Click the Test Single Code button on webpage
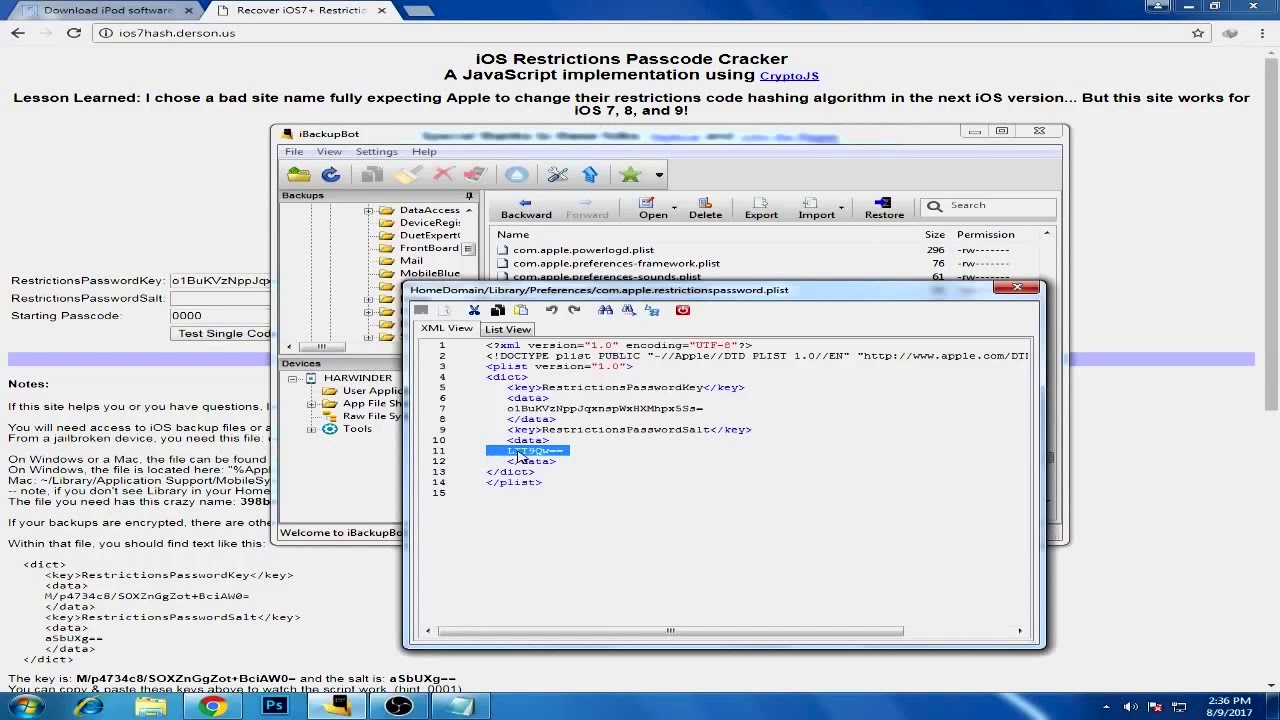The height and width of the screenshot is (720, 1280). tap(221, 334)
